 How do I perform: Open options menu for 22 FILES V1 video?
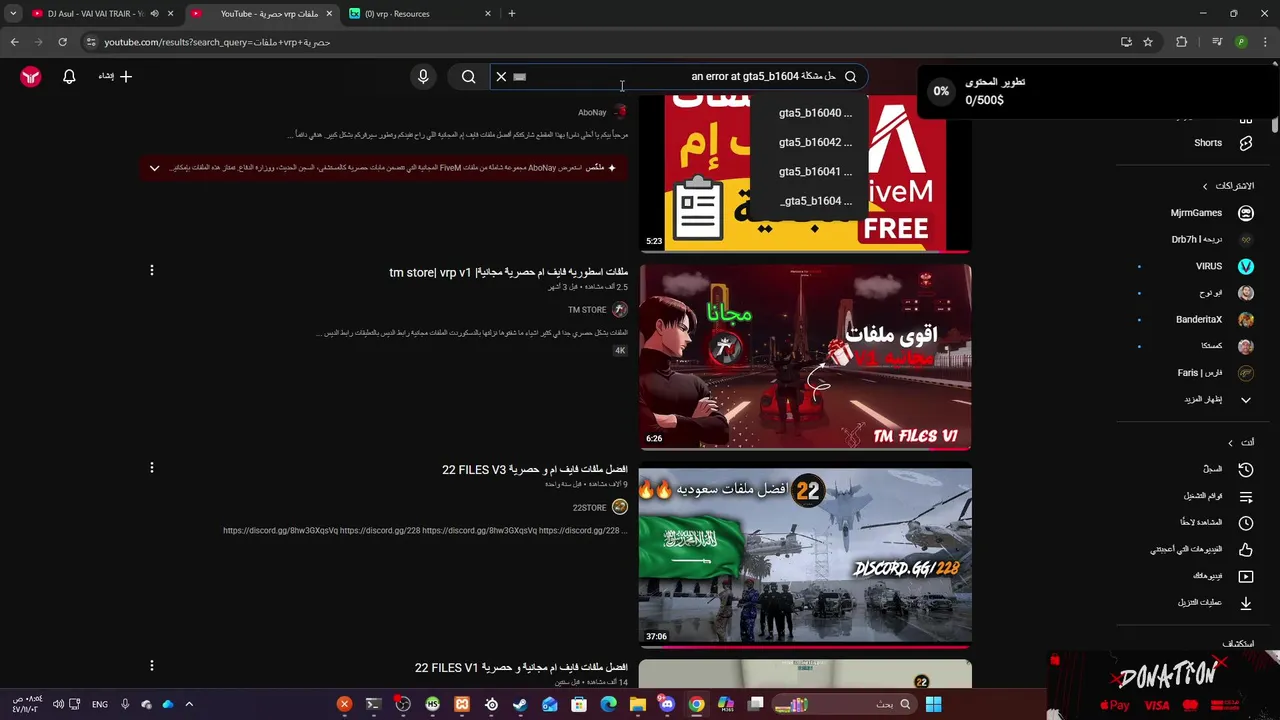click(x=152, y=665)
